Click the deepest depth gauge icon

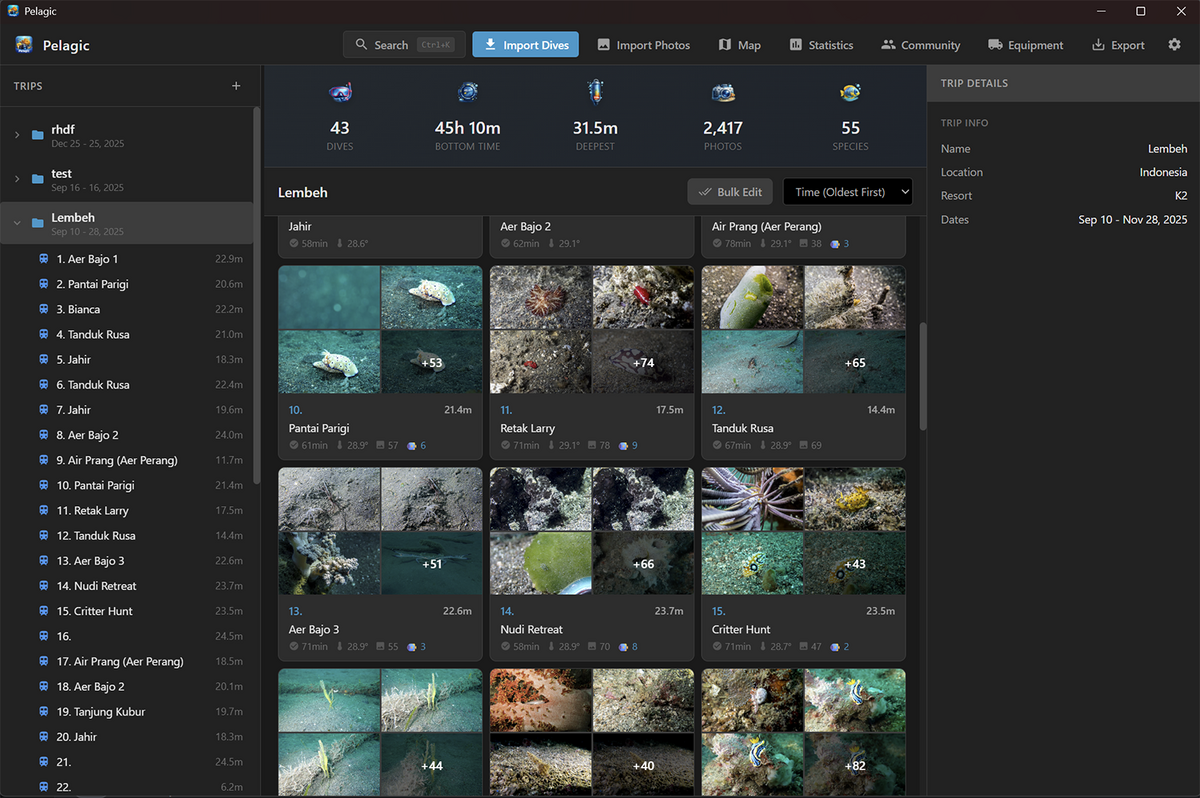(595, 93)
